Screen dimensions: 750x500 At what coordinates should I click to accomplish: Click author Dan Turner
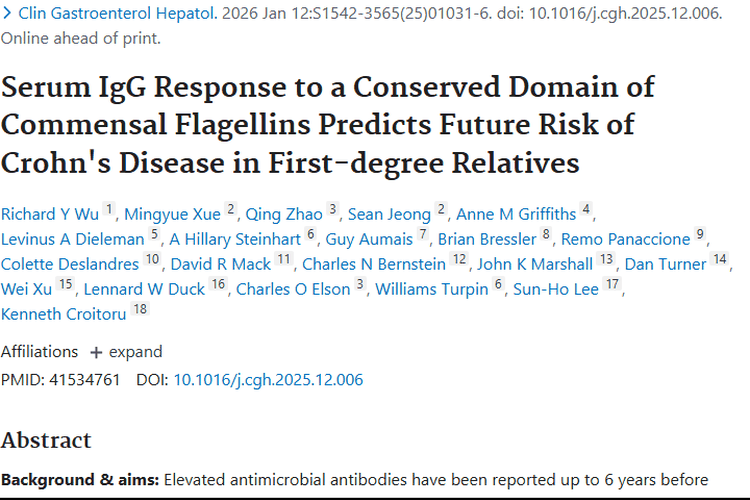[665, 265]
